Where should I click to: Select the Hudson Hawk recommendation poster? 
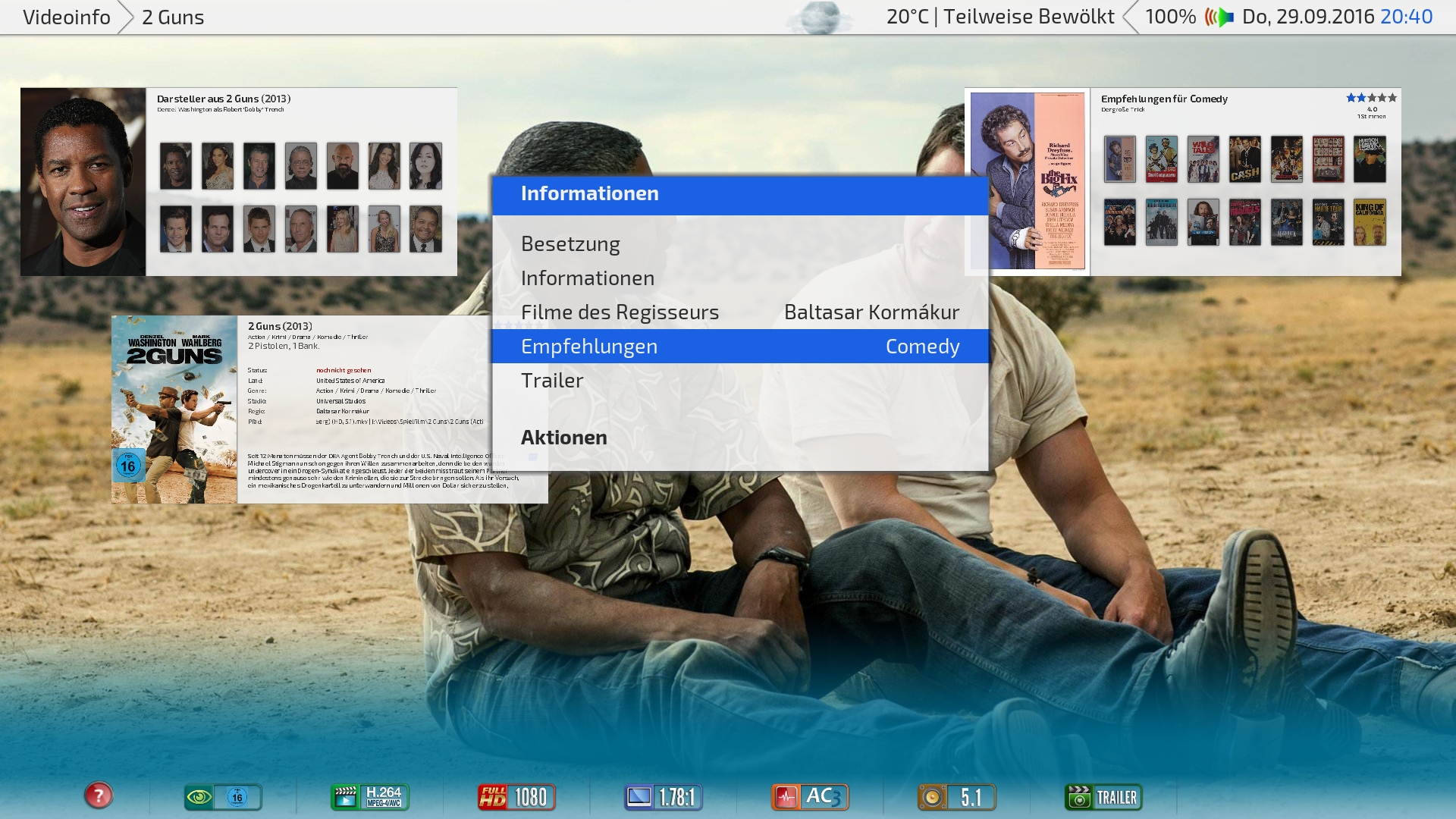(1370, 159)
